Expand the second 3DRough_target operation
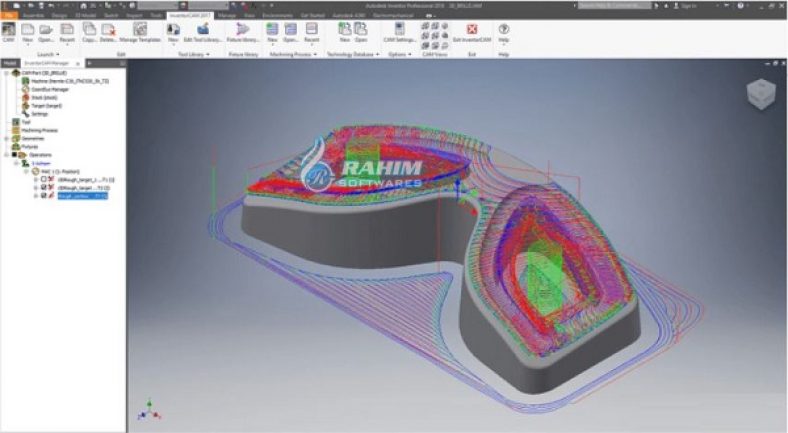788x433 pixels. (36, 187)
